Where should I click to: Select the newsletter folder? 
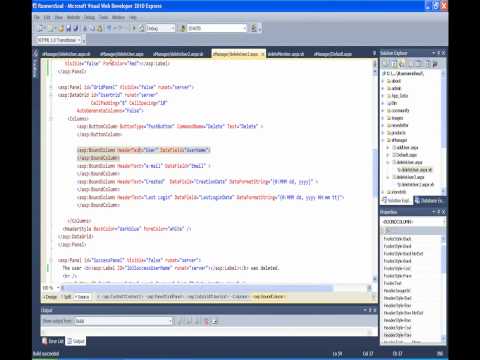click(x=398, y=125)
